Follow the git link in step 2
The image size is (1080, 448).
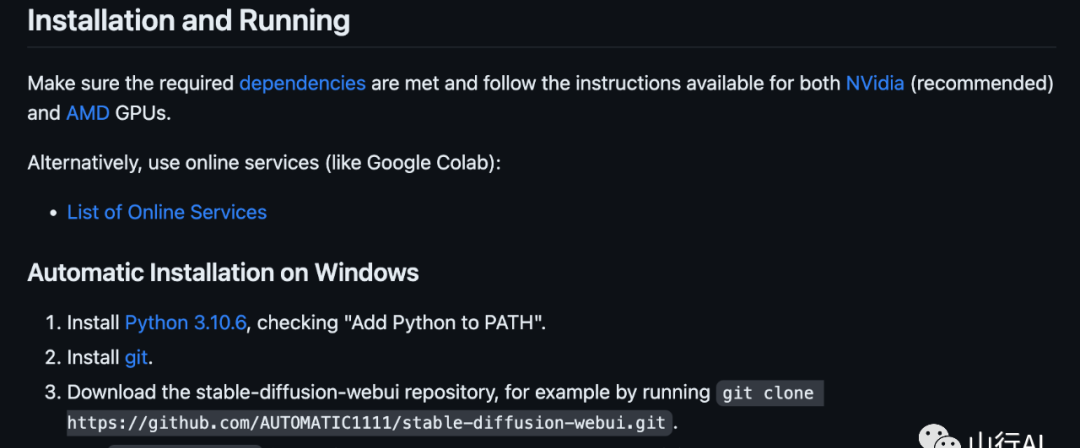136,358
